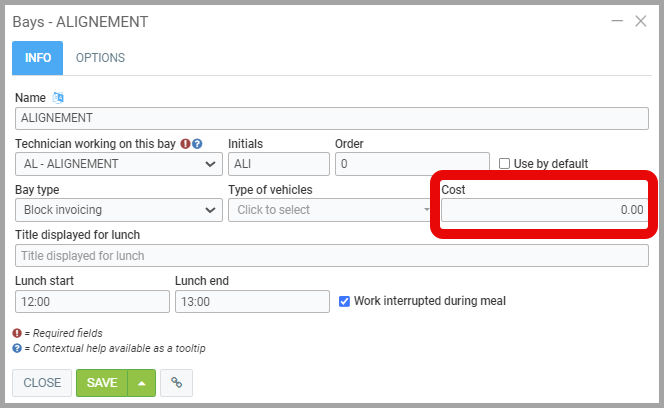The height and width of the screenshot is (408, 664).
Task: Switch to the OPTIONS tab
Action: (x=100, y=58)
